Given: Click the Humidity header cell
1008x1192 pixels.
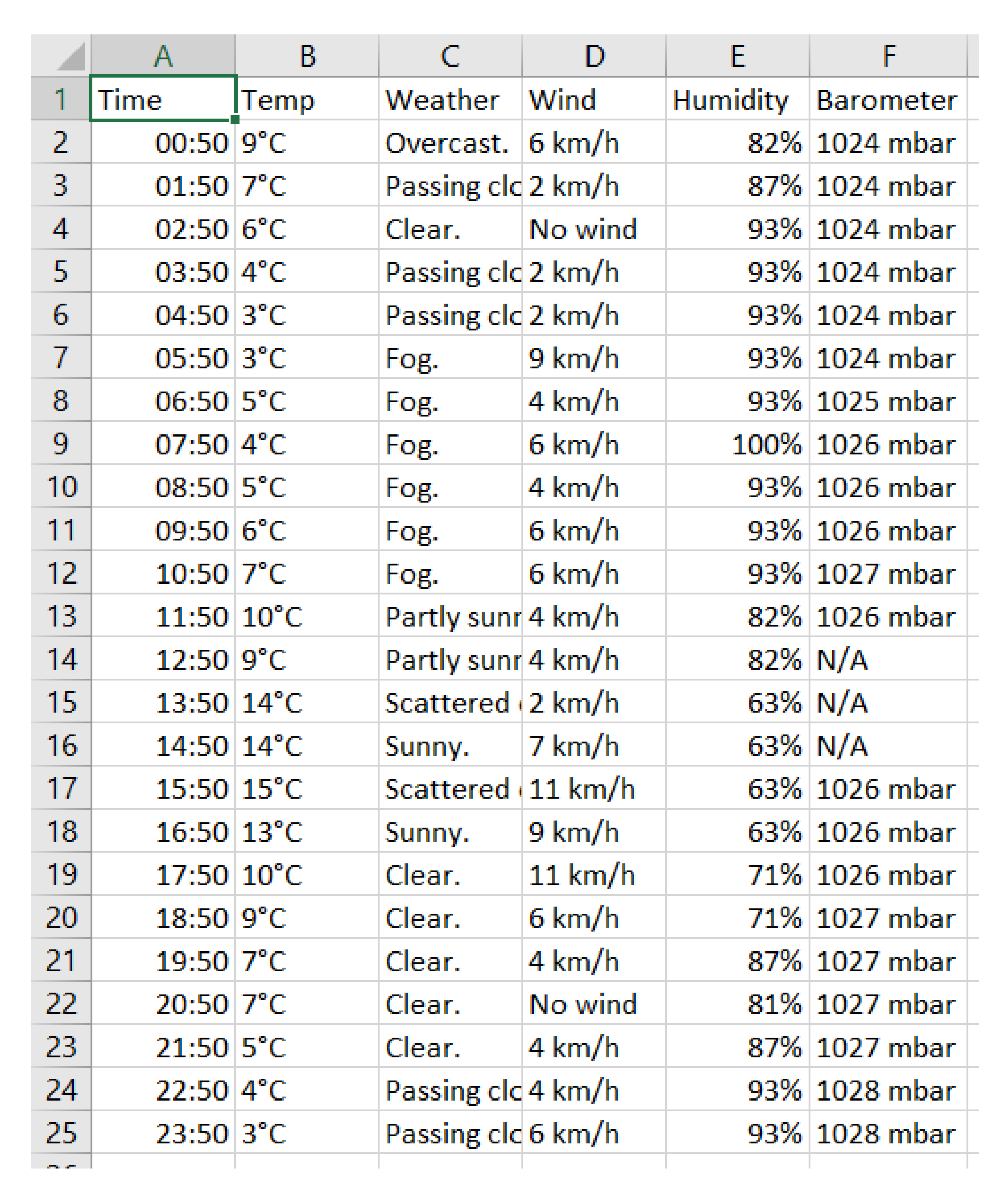Looking at the screenshot, I should 736,100.
